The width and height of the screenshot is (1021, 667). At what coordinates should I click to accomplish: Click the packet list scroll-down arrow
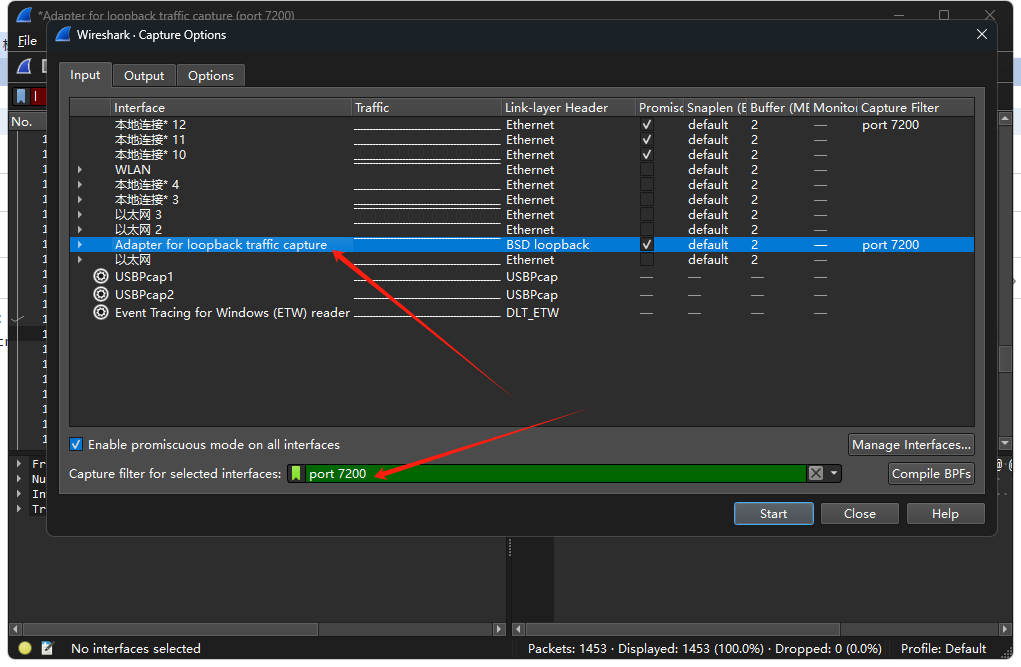click(x=1005, y=443)
